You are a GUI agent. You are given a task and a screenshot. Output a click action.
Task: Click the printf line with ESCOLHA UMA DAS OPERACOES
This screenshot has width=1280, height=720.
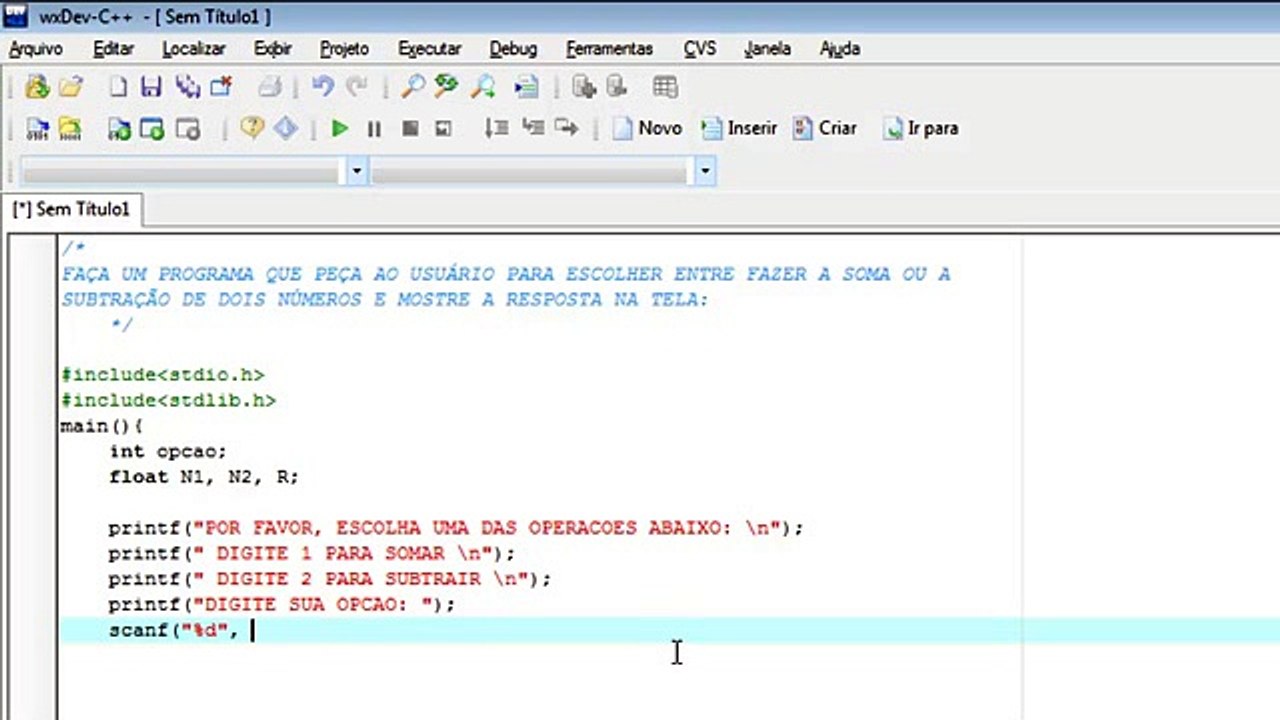click(x=456, y=528)
